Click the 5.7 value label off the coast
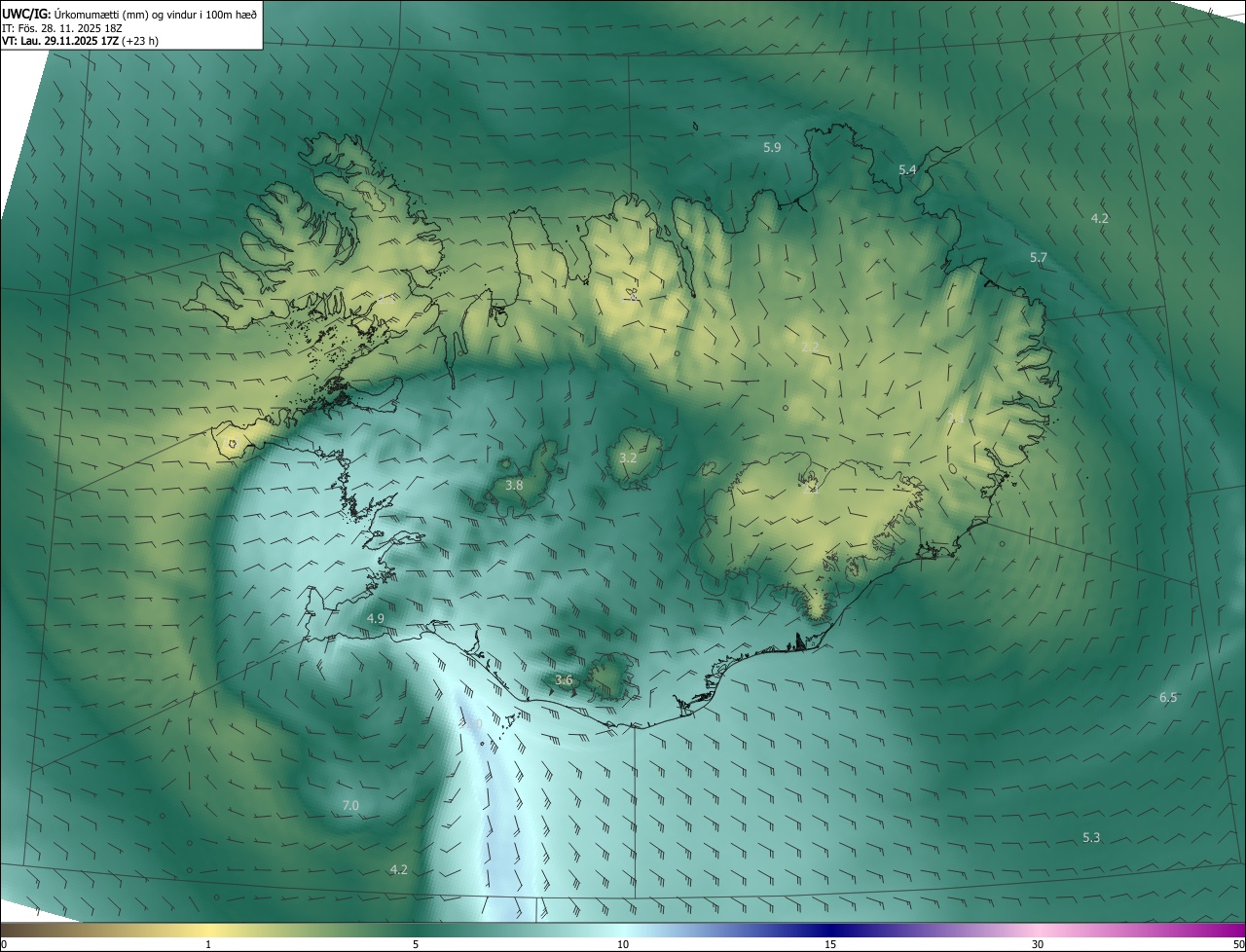The image size is (1246, 952). pos(1039,258)
